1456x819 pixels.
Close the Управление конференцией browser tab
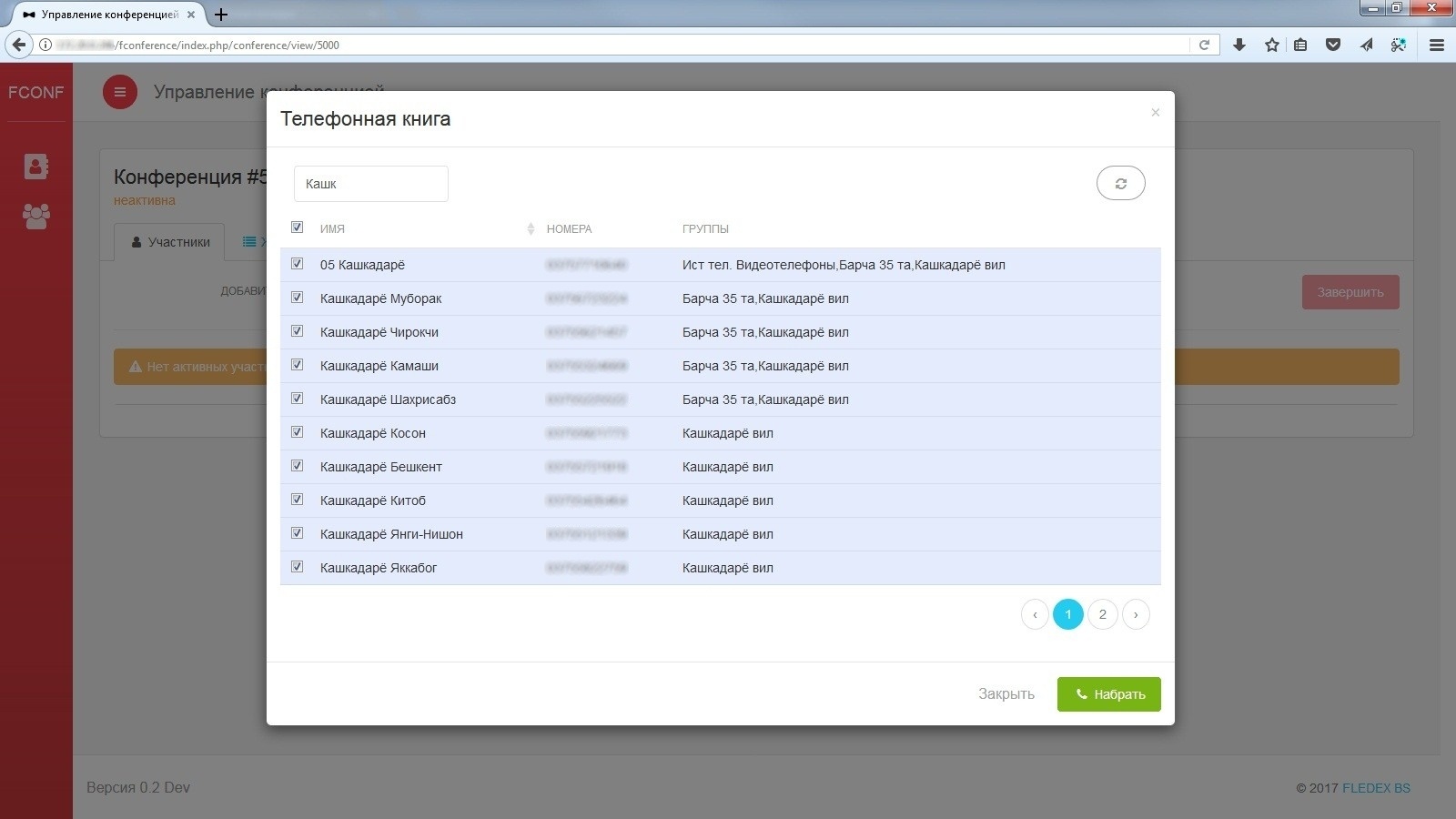[x=191, y=15]
